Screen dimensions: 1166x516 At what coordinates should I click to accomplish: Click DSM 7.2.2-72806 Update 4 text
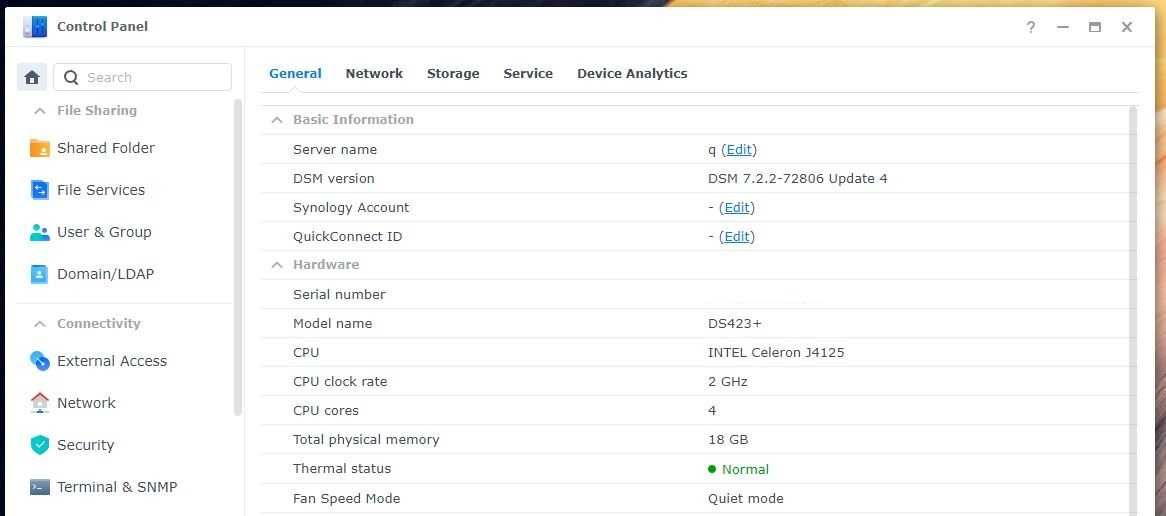[x=797, y=178]
